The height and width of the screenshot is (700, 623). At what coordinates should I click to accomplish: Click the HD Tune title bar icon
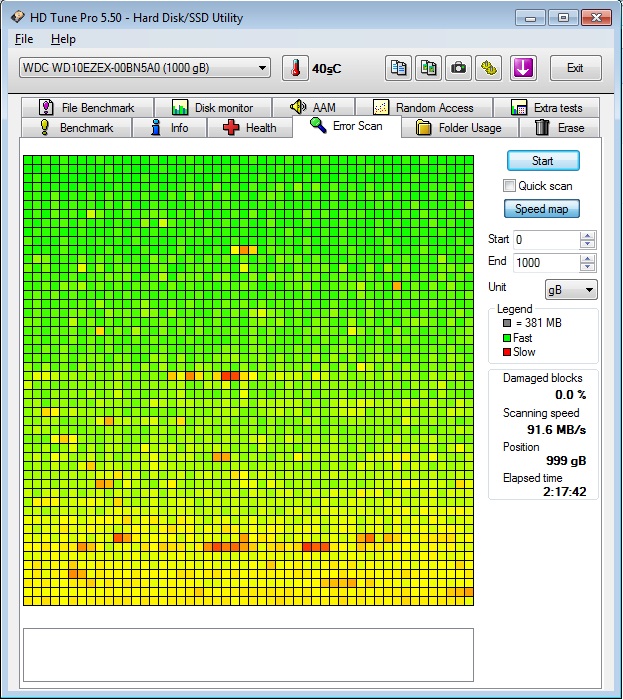click(18, 17)
